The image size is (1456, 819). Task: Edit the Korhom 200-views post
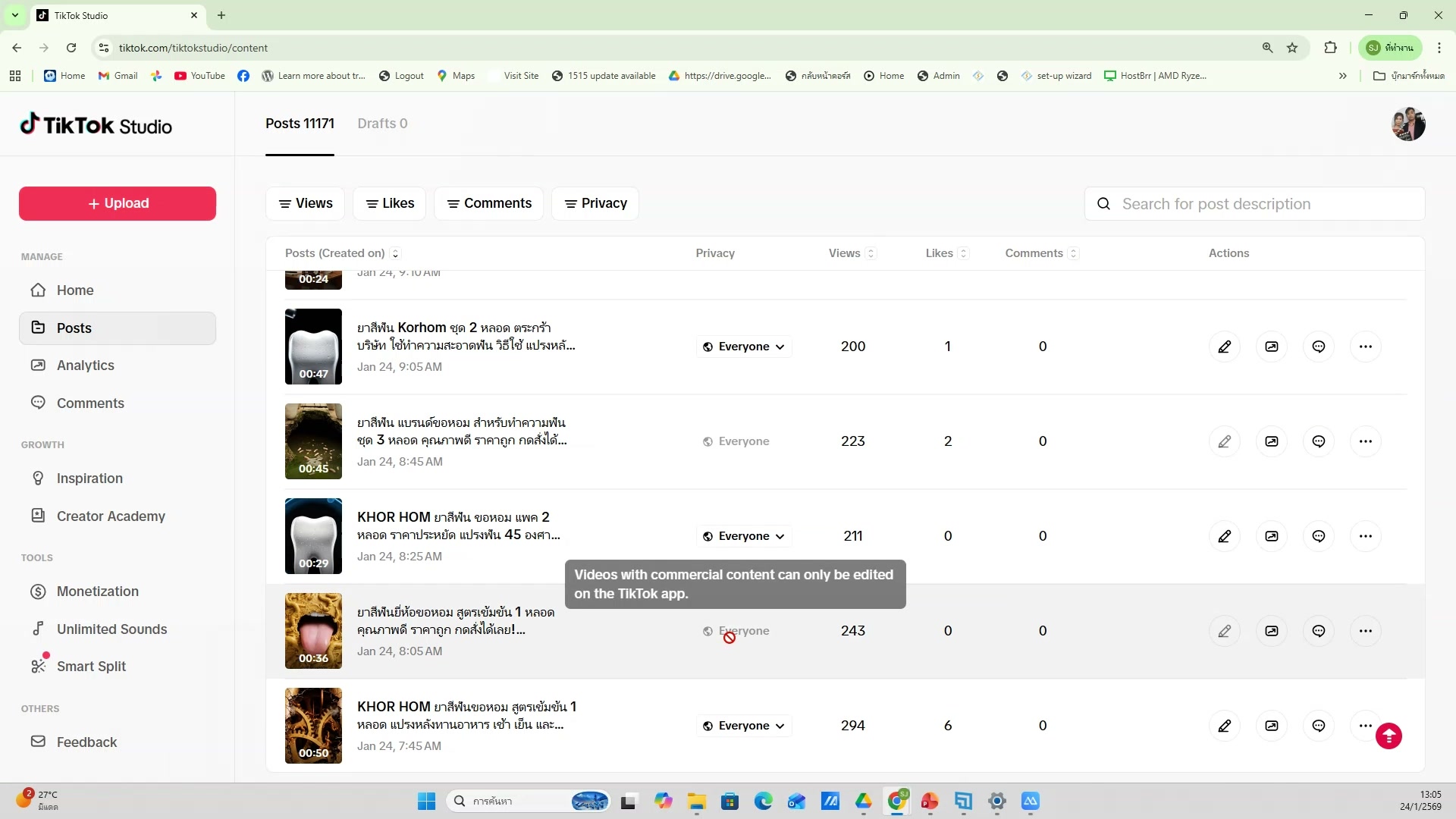(1224, 347)
